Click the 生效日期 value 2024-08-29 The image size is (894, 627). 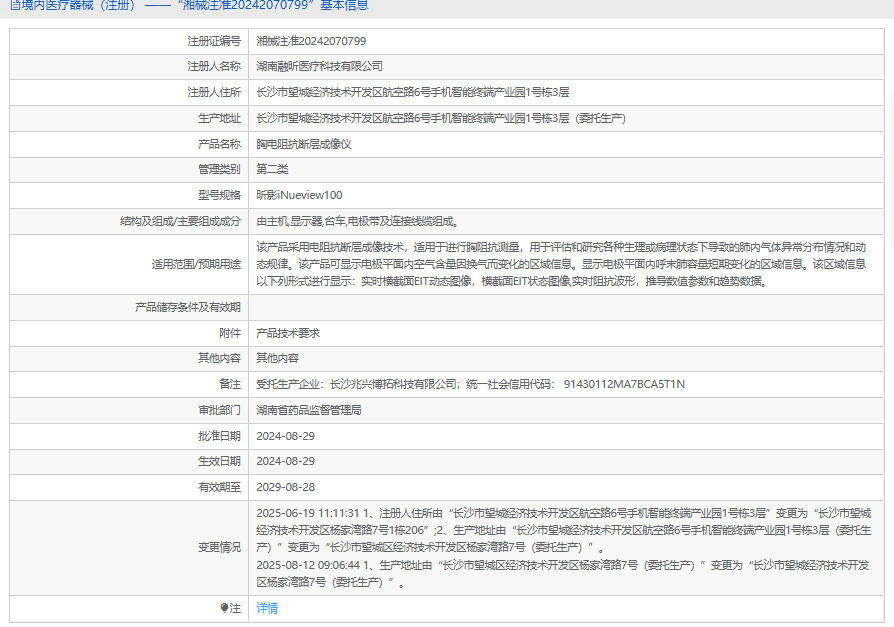[286, 461]
